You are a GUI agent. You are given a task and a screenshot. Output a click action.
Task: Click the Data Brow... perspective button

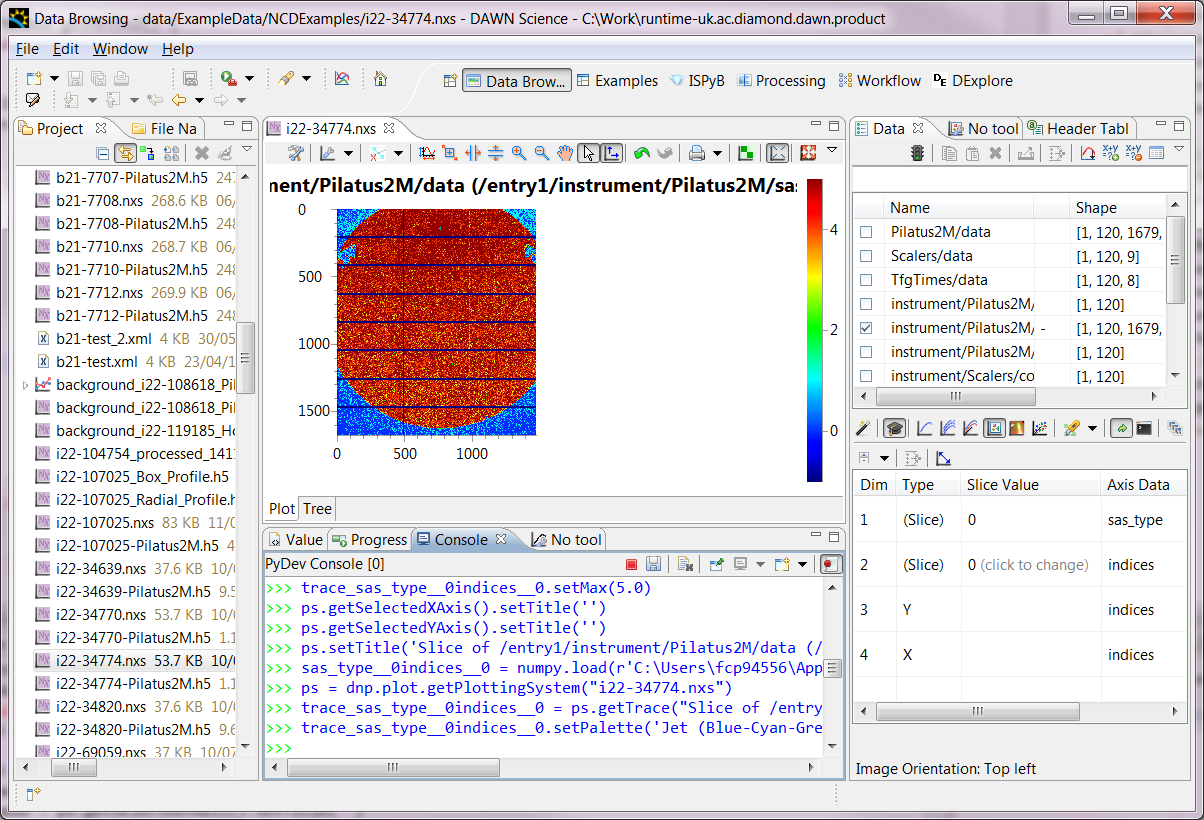pos(517,81)
